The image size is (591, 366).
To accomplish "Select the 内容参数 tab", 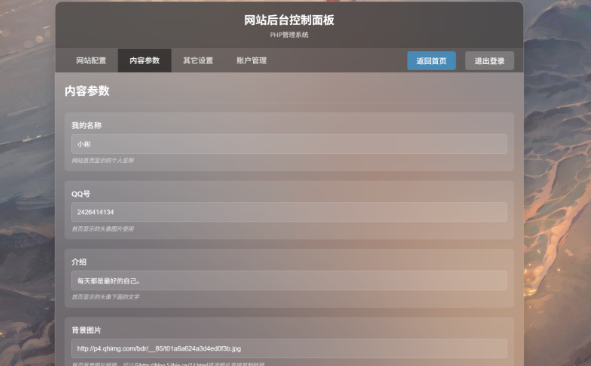I will pyautogui.click(x=145, y=60).
